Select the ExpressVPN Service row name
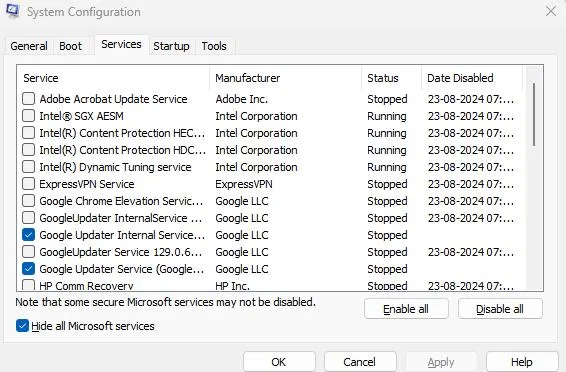The height and width of the screenshot is (372, 566). (x=87, y=184)
